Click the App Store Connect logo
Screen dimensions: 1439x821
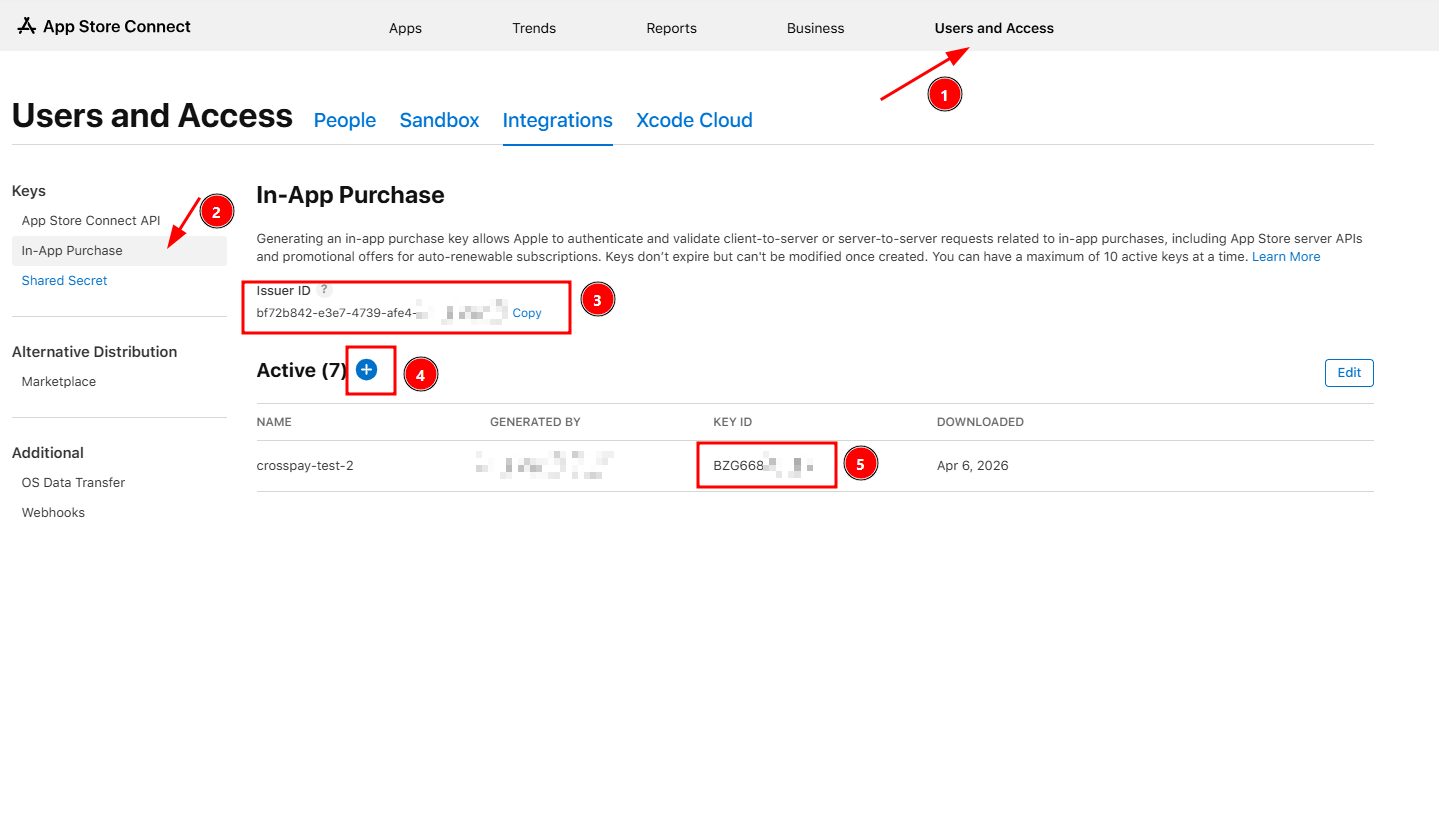[x=104, y=27]
